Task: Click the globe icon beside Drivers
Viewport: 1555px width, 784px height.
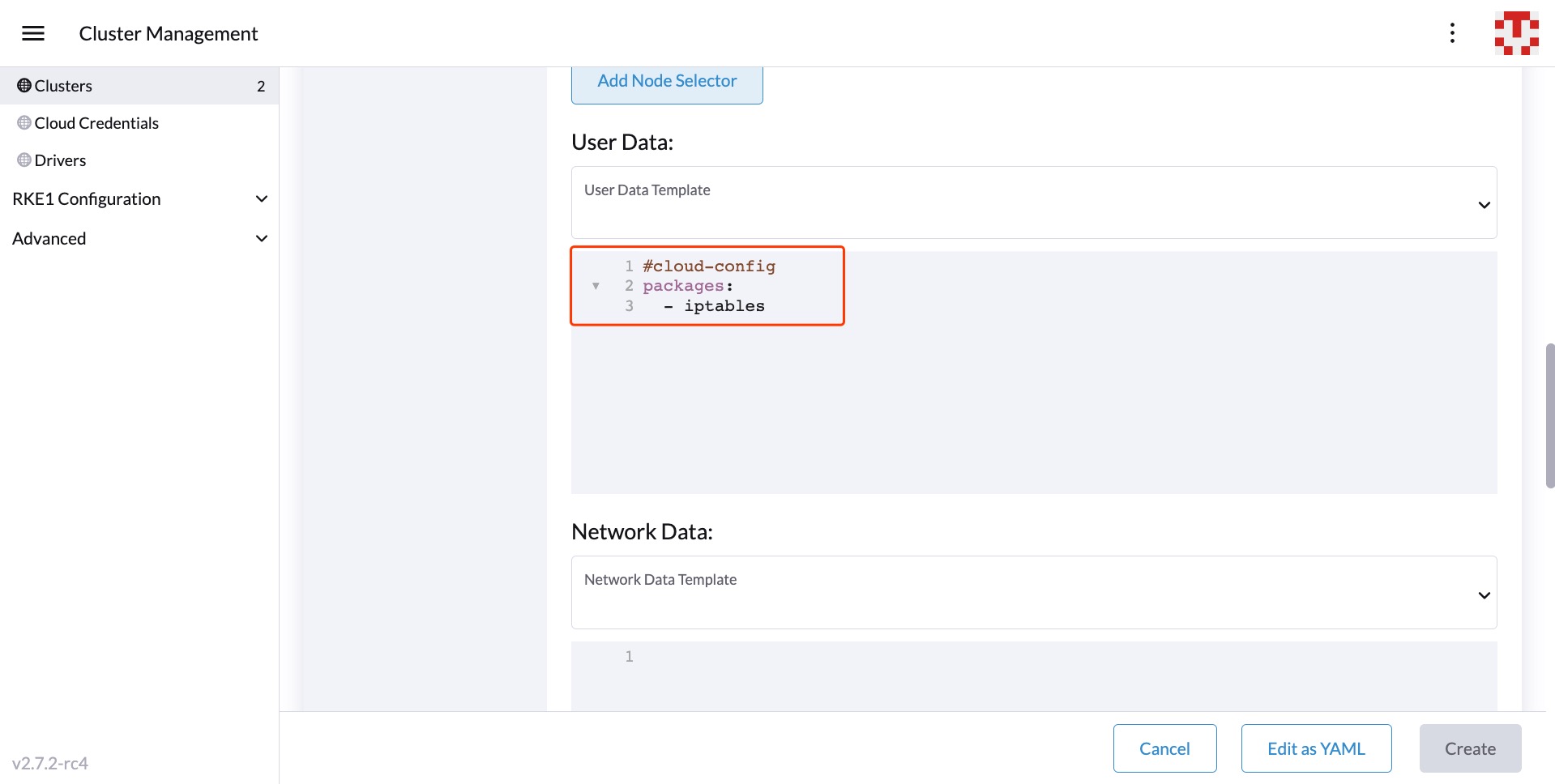Action: (x=23, y=159)
